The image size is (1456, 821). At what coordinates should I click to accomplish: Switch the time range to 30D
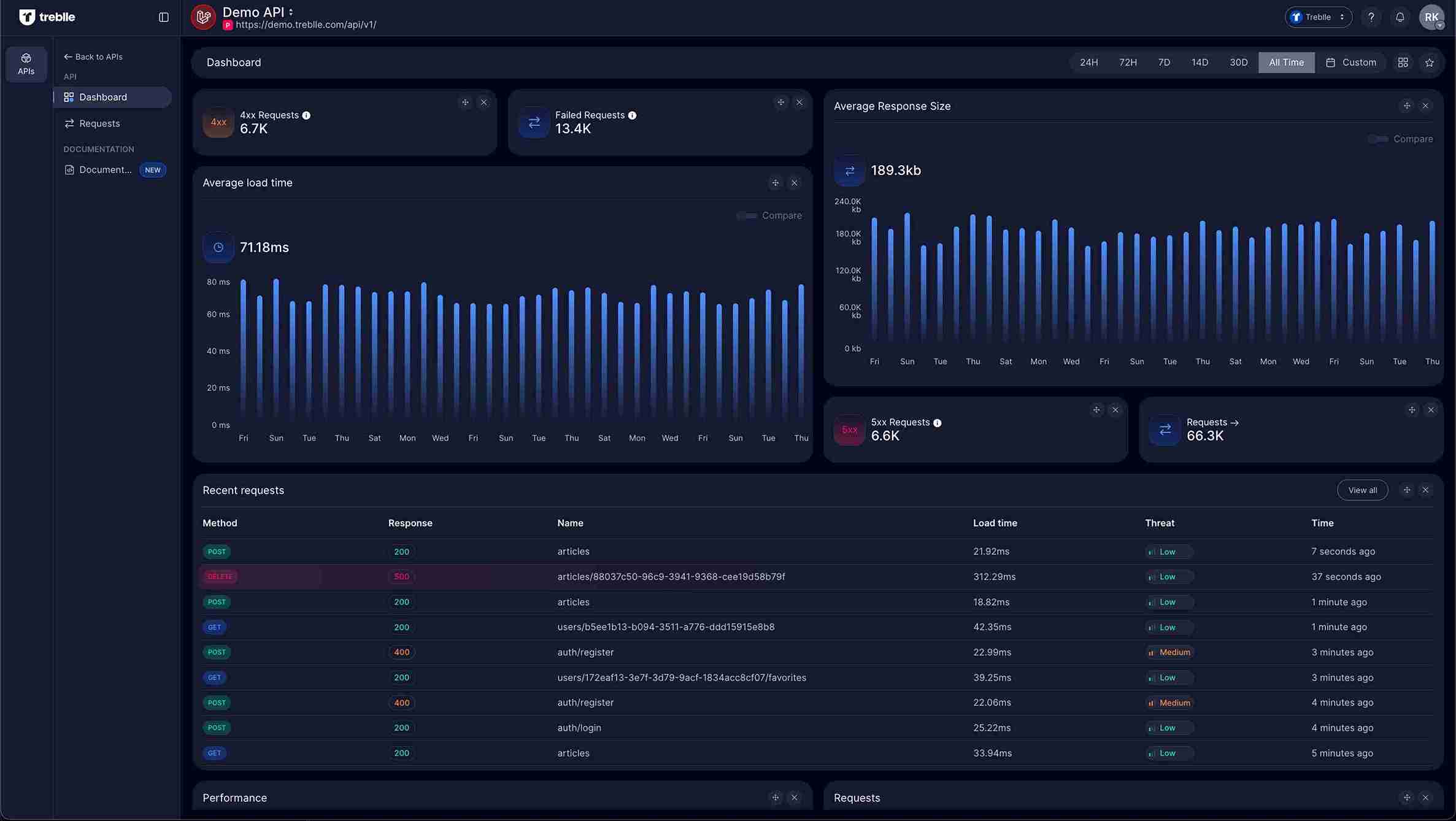(1238, 62)
